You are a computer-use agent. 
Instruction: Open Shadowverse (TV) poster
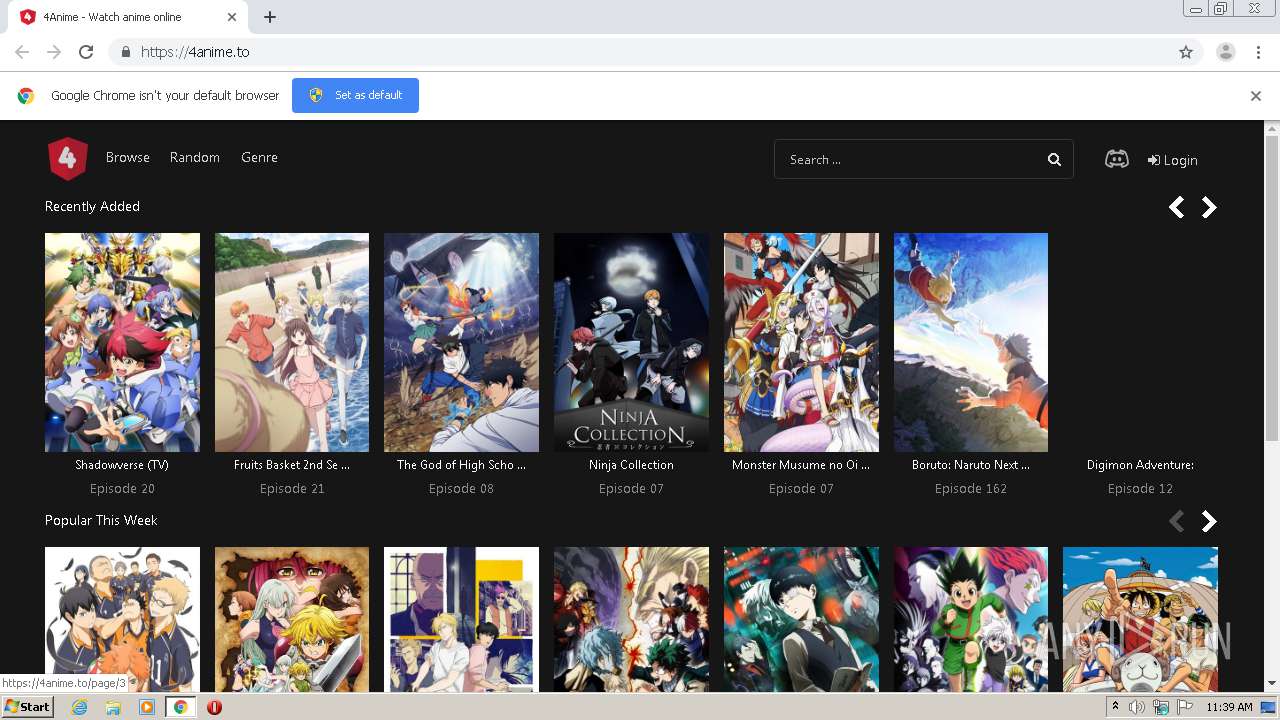(122, 342)
